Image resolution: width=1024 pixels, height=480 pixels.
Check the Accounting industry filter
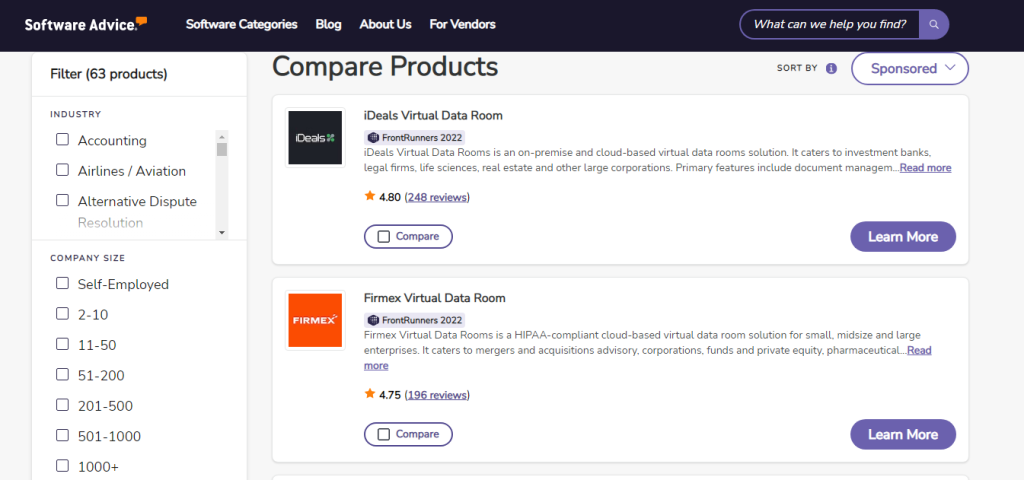pyautogui.click(x=62, y=140)
